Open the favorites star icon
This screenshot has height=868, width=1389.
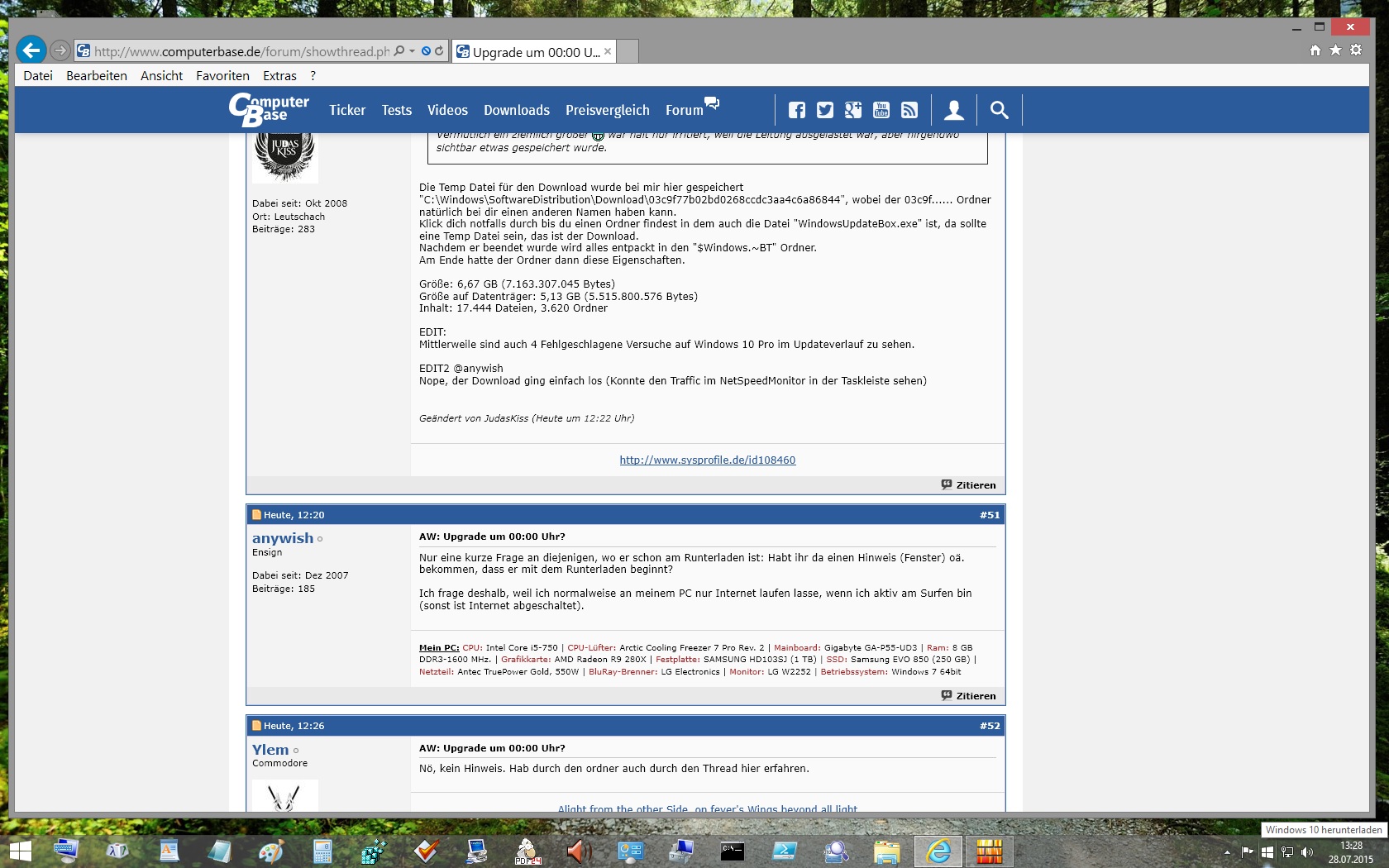1335,50
